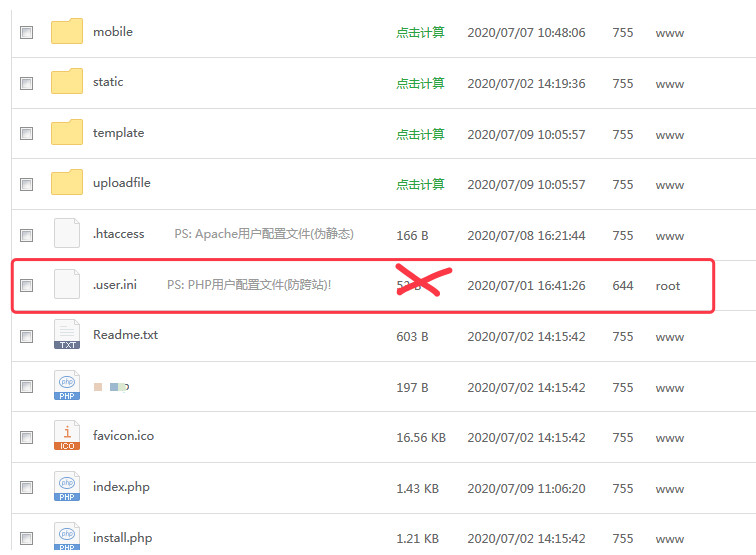This screenshot has width=756, height=555.
Task: Click the index.php PHP file icon
Action: [67, 487]
